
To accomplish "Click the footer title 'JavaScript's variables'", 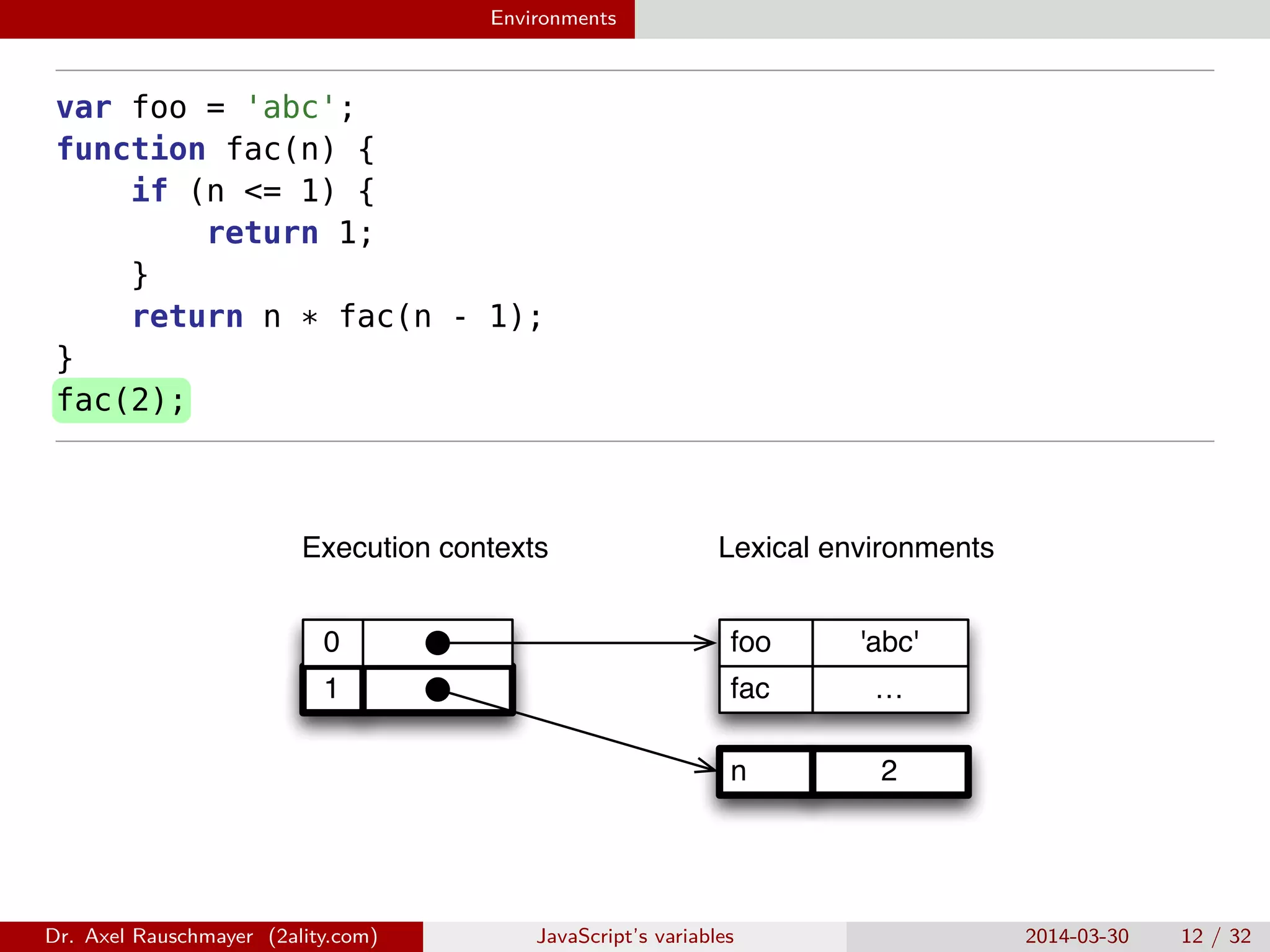I will coord(635,936).
